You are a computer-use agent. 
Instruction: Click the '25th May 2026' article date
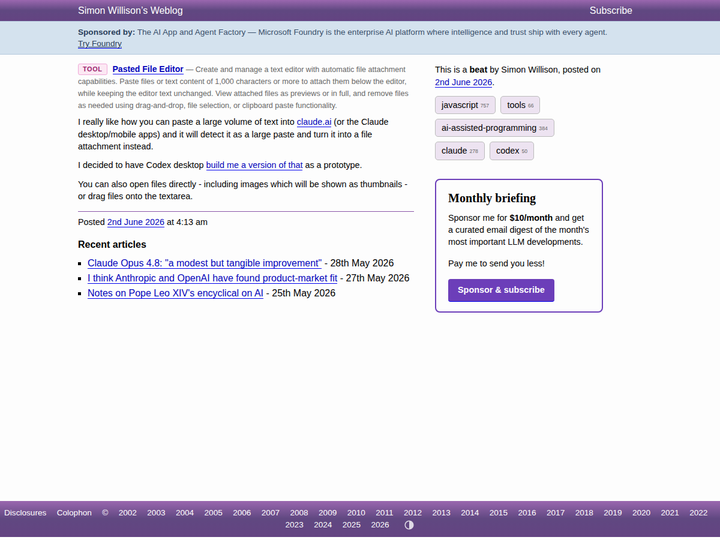304,293
